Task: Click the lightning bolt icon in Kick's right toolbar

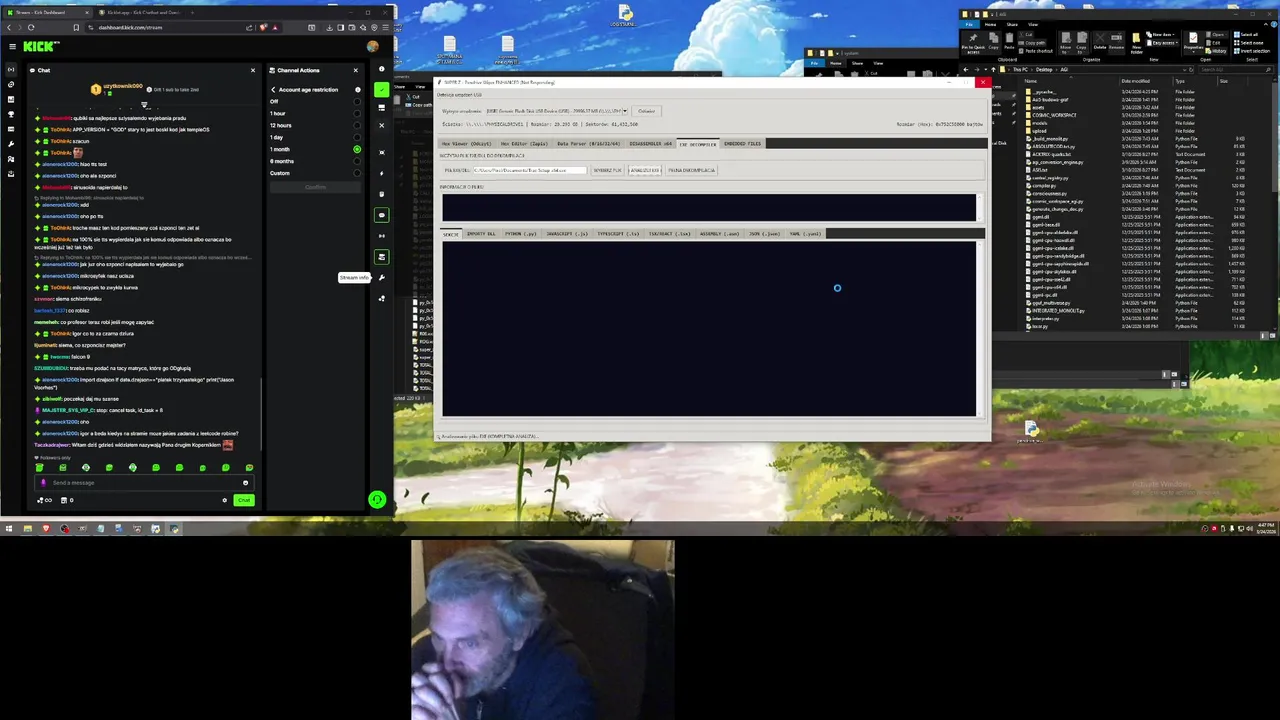Action: pyautogui.click(x=381, y=173)
